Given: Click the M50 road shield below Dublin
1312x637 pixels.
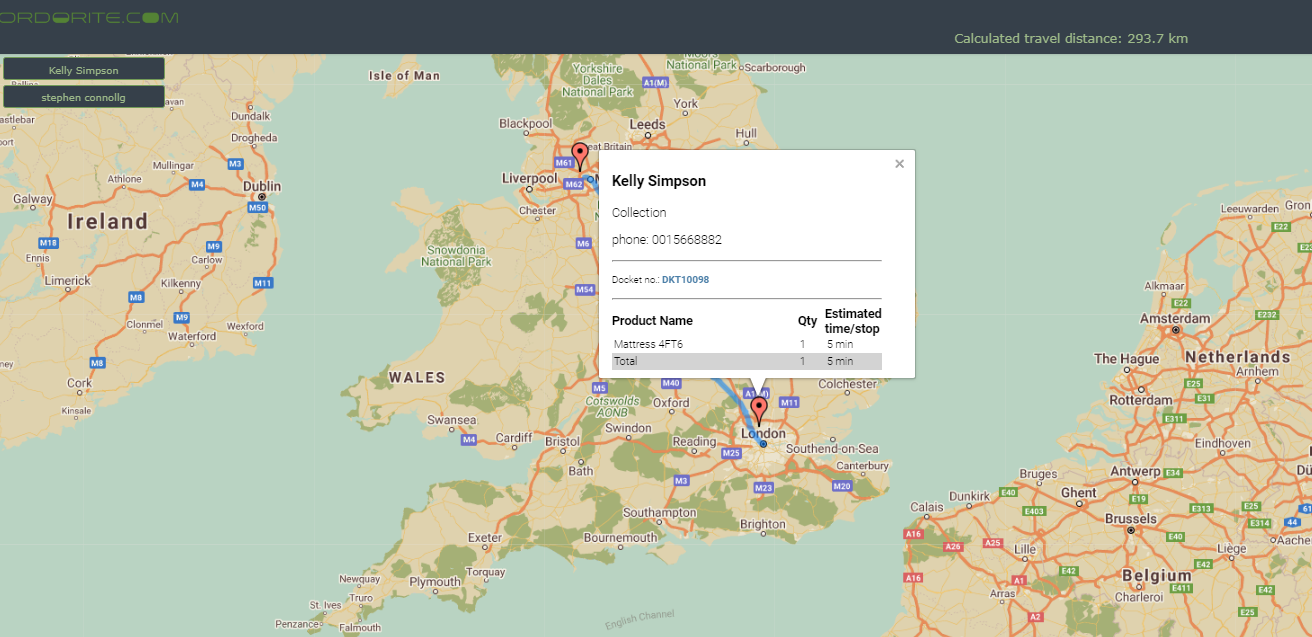Looking at the screenshot, I should click(257, 207).
